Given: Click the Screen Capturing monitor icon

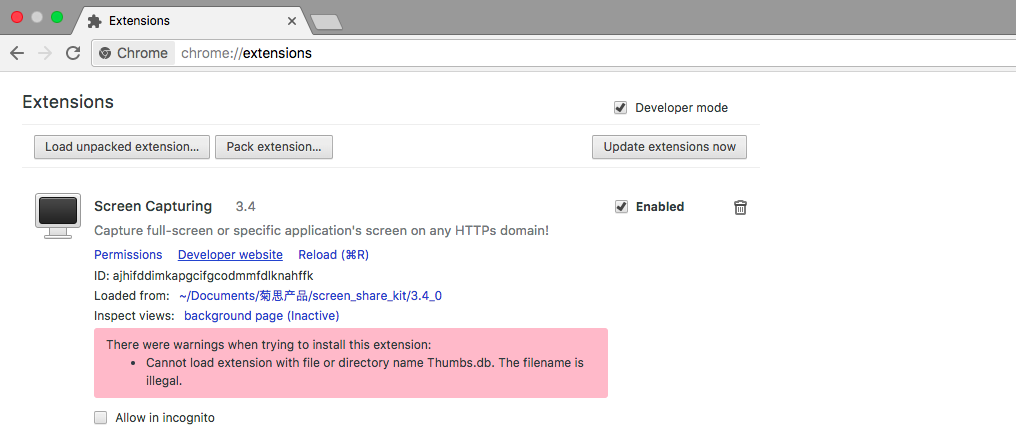Looking at the screenshot, I should point(58,215).
